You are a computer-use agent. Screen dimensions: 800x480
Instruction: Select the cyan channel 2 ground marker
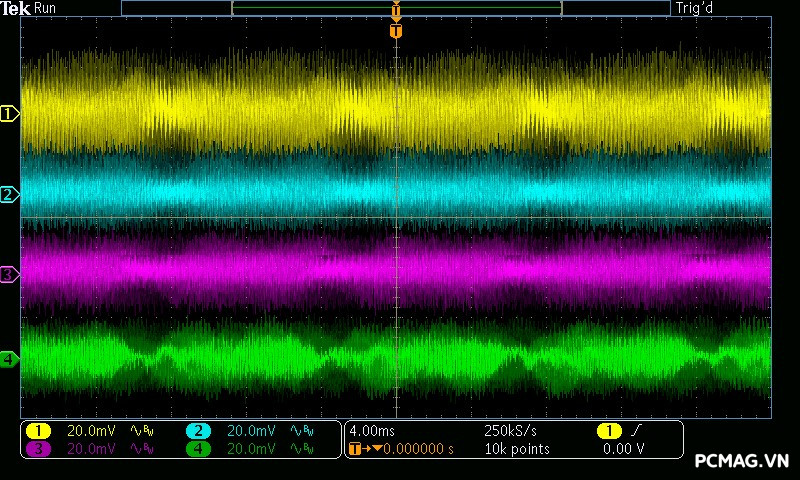(9, 194)
